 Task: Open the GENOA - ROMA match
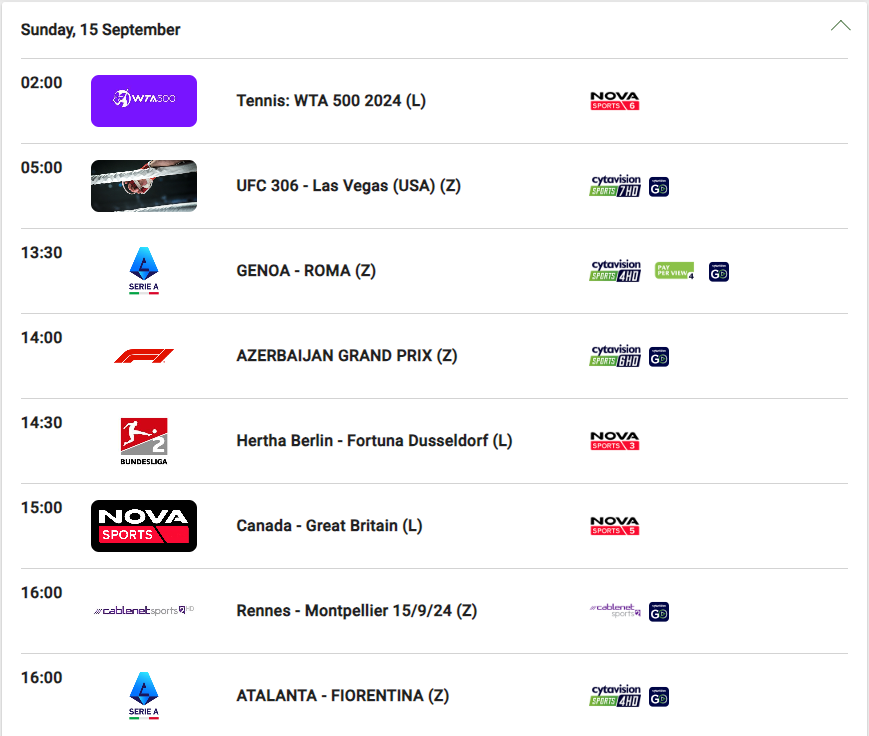pyautogui.click(x=306, y=271)
